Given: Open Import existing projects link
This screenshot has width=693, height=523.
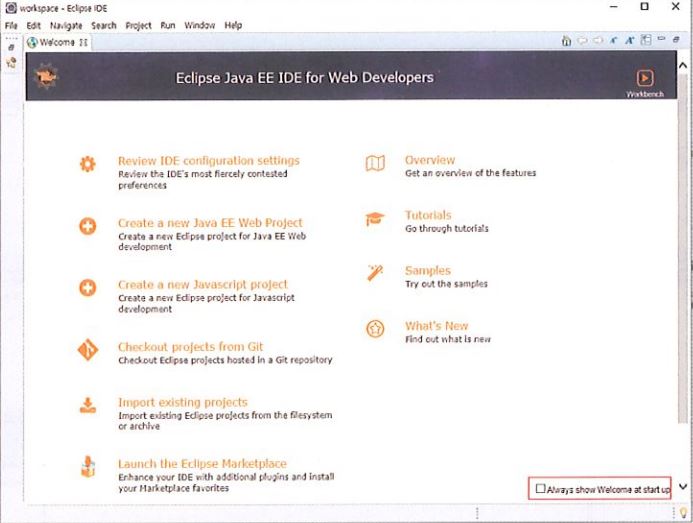Looking at the screenshot, I should [x=183, y=402].
